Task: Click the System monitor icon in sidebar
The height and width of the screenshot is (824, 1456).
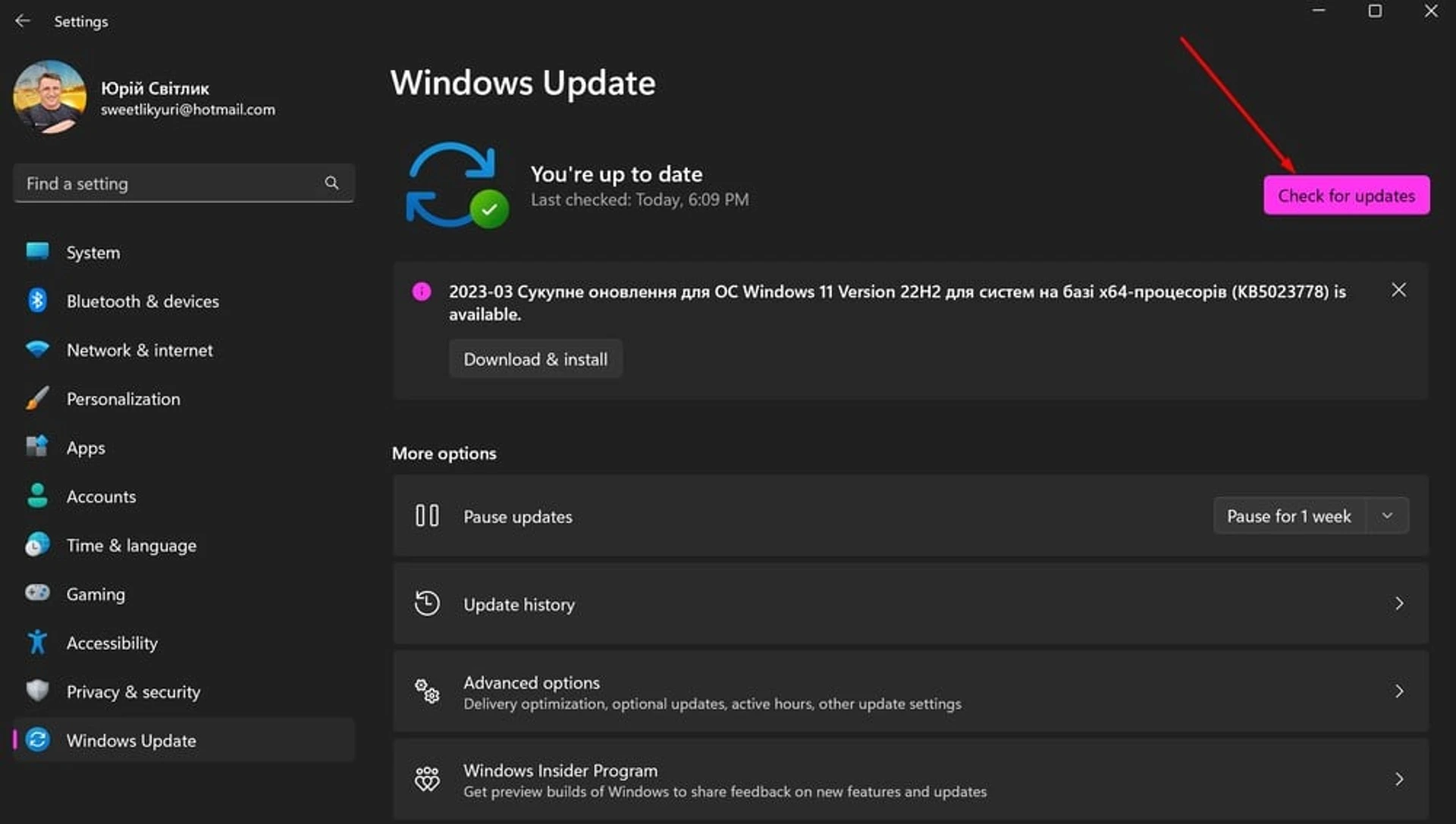Action: pos(37,252)
